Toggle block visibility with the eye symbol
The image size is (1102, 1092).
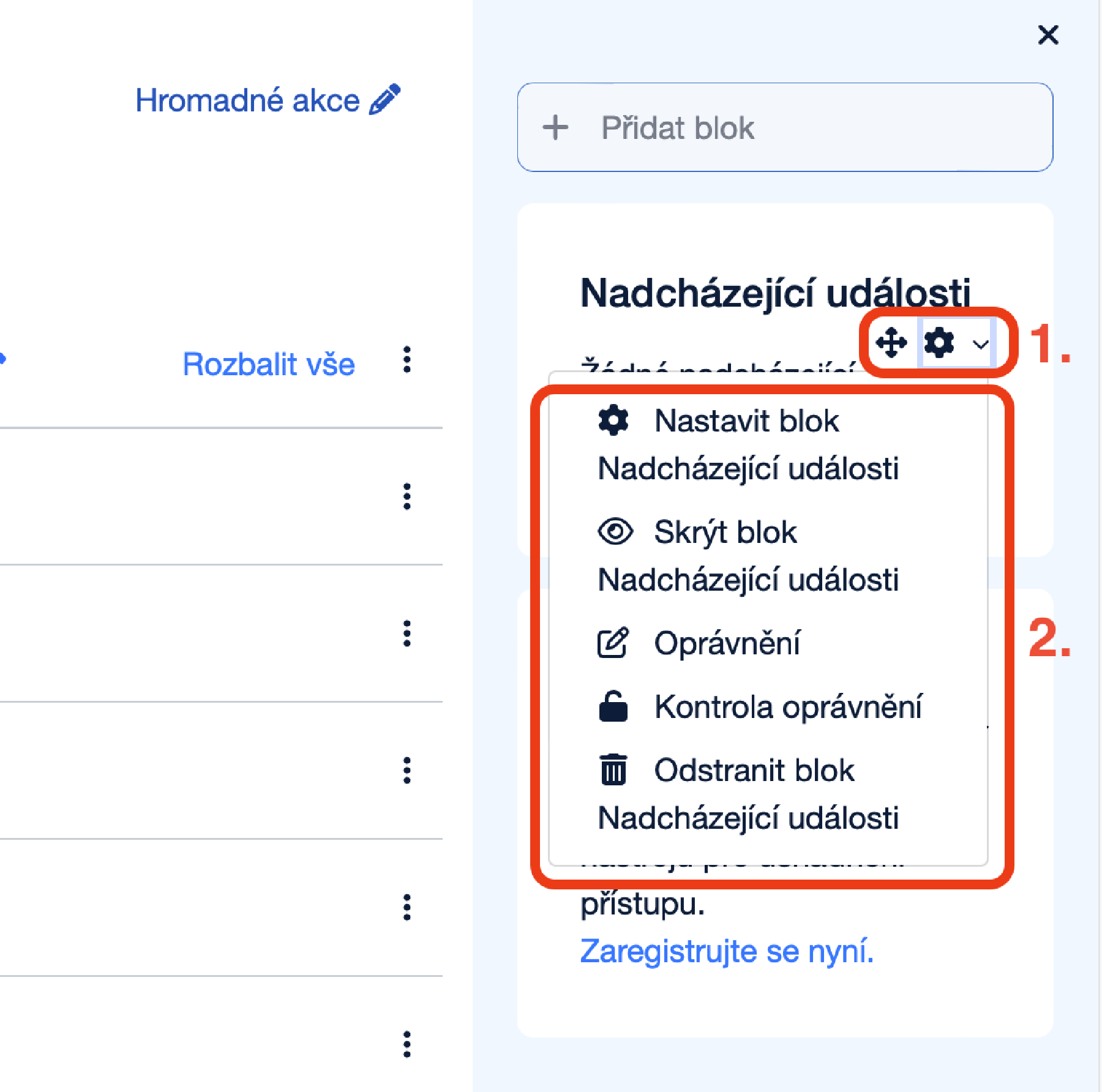pyautogui.click(x=614, y=531)
